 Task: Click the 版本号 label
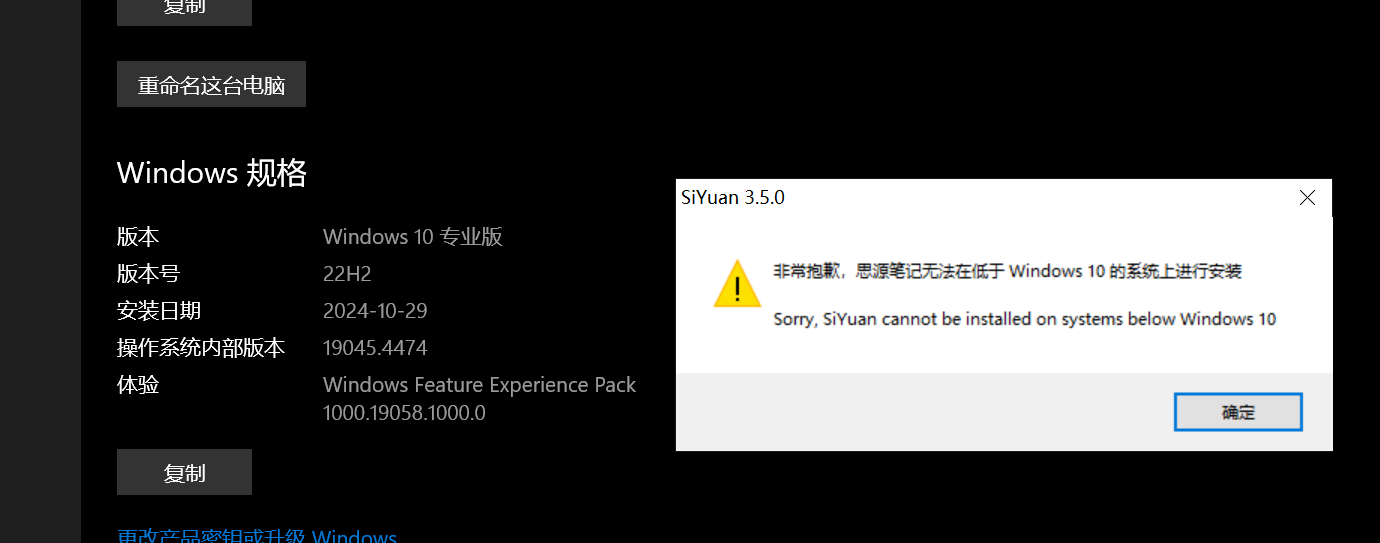tap(148, 274)
